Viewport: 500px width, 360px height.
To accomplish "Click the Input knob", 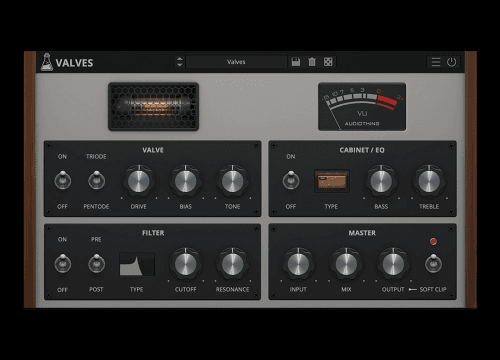I will pyautogui.click(x=298, y=264).
